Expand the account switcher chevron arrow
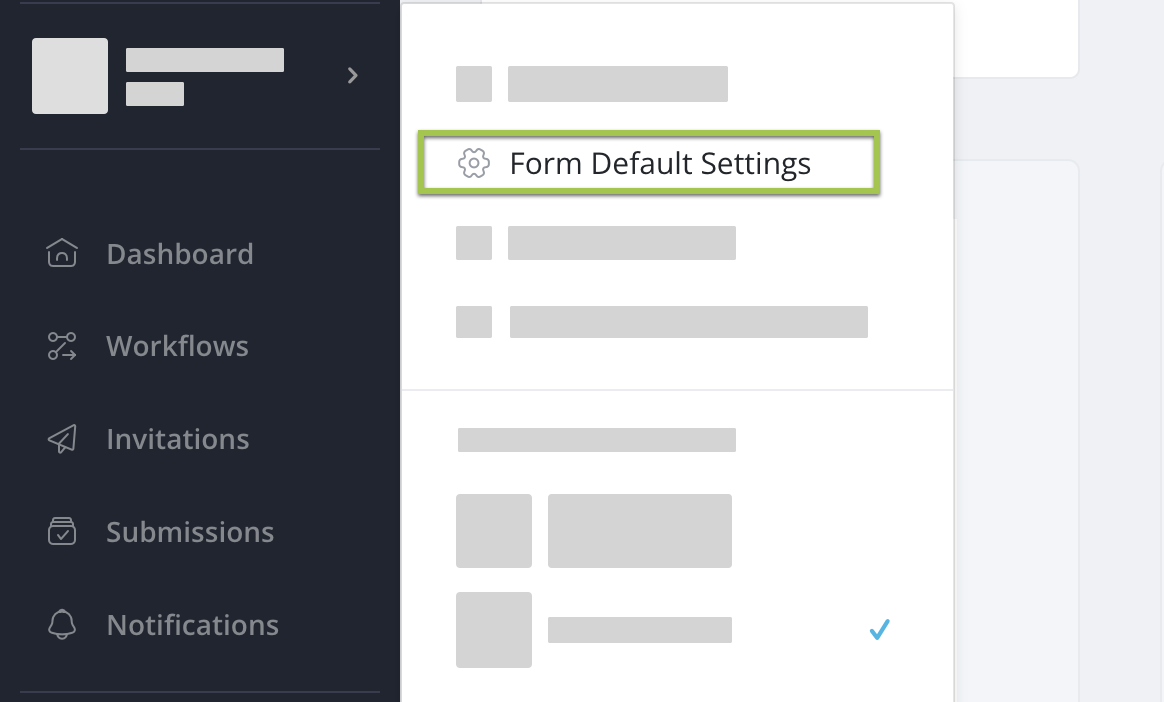 [x=352, y=75]
